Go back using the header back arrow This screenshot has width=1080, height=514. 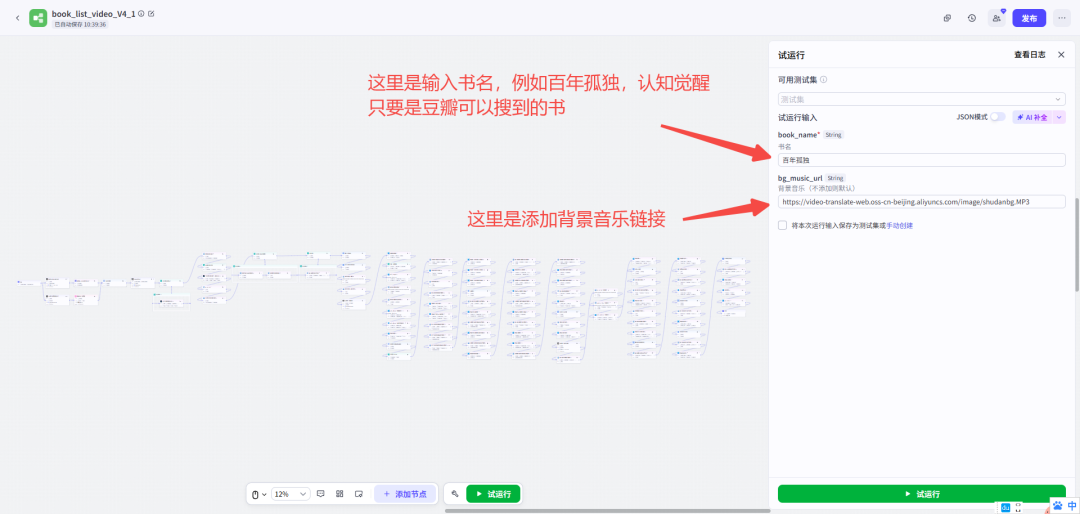click(x=17, y=18)
